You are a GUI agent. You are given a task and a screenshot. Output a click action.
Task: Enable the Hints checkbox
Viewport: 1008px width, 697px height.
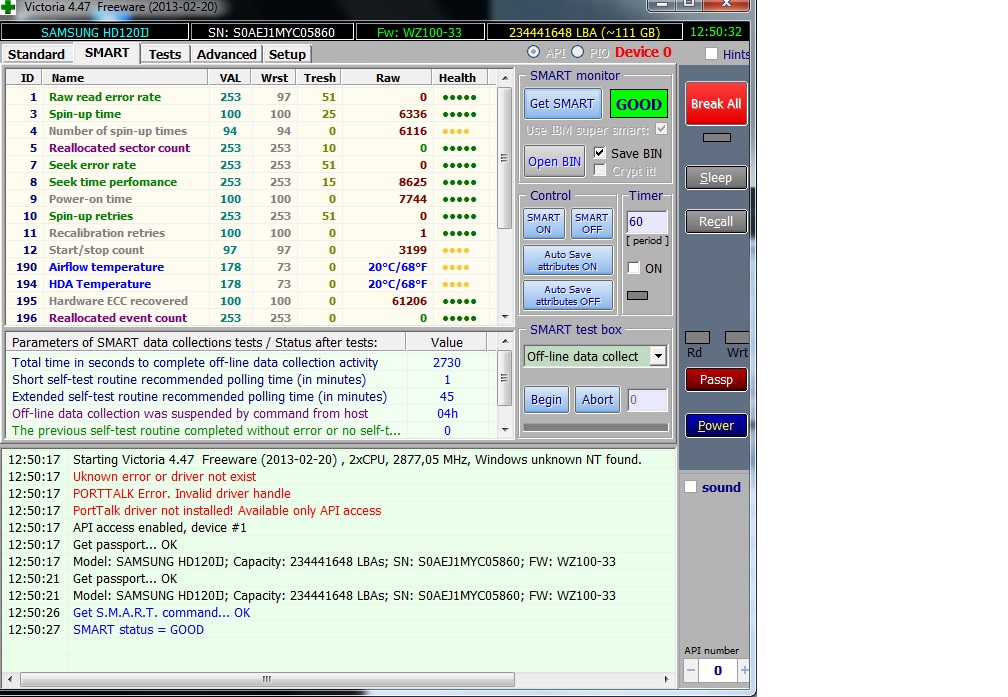pos(711,54)
